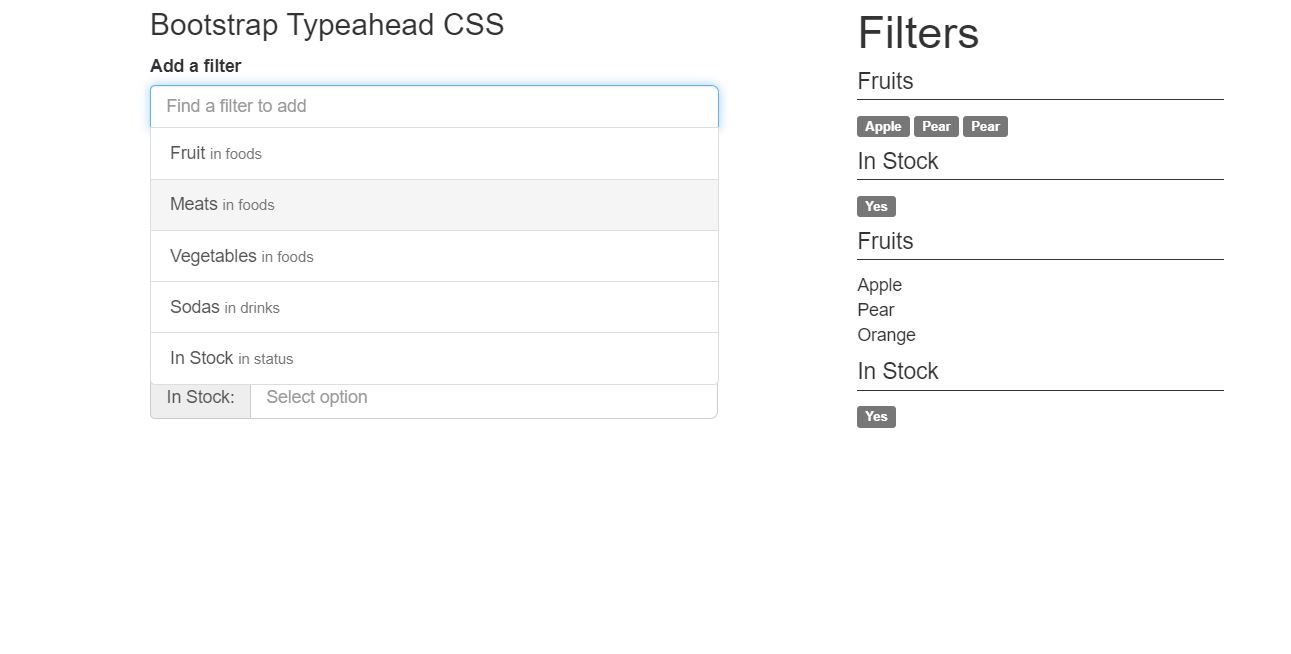Screen dimensions: 1291x654
Task: Choose "Vegetables in foods" from the list
Action: pyautogui.click(x=240, y=255)
